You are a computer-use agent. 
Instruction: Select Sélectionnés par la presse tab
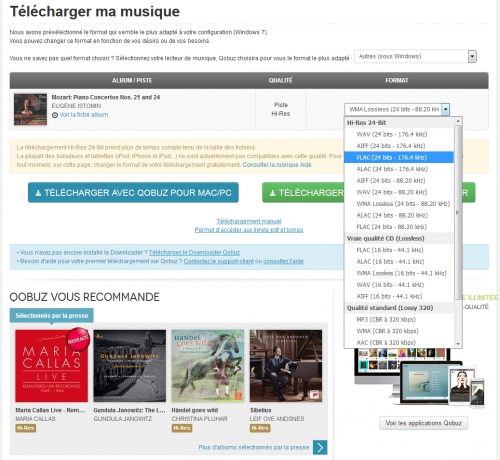pyautogui.click(x=52, y=315)
